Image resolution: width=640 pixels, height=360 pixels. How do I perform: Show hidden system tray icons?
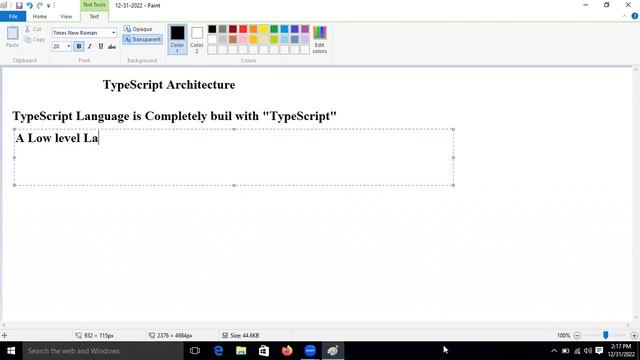pyautogui.click(x=554, y=351)
